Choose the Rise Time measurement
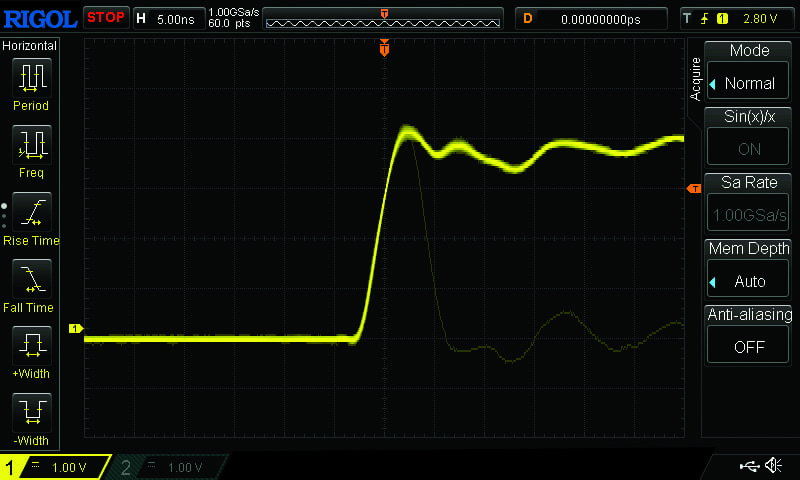 coord(31,212)
